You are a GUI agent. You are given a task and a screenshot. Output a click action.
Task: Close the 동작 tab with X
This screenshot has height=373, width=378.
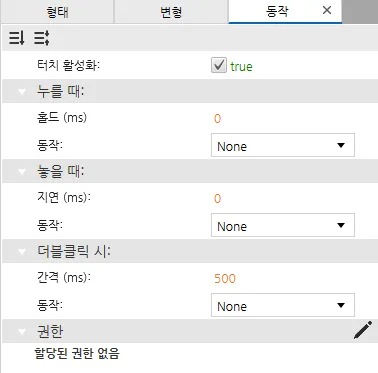coord(327,10)
